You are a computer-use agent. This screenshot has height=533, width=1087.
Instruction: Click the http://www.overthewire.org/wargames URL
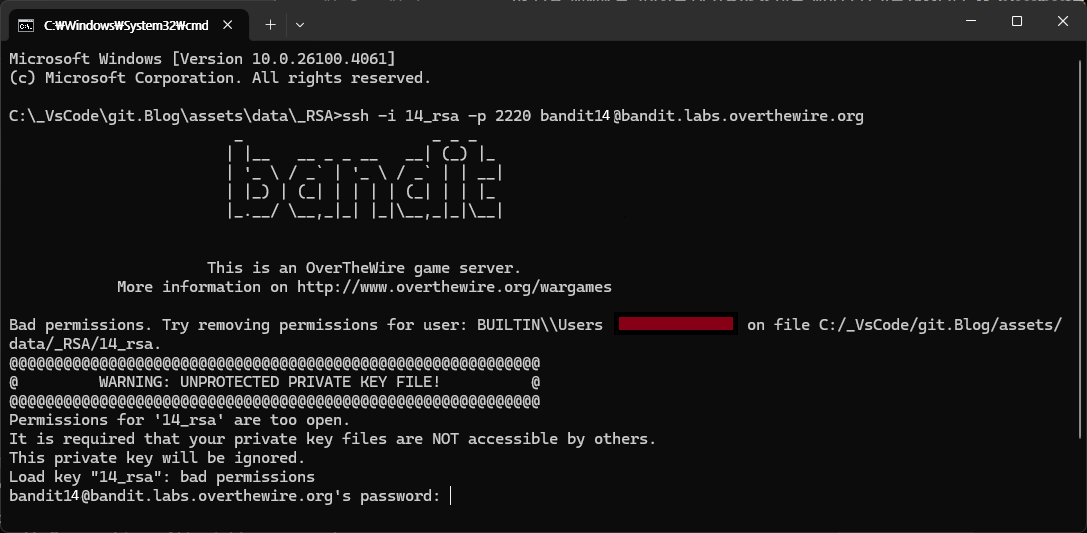tap(454, 287)
